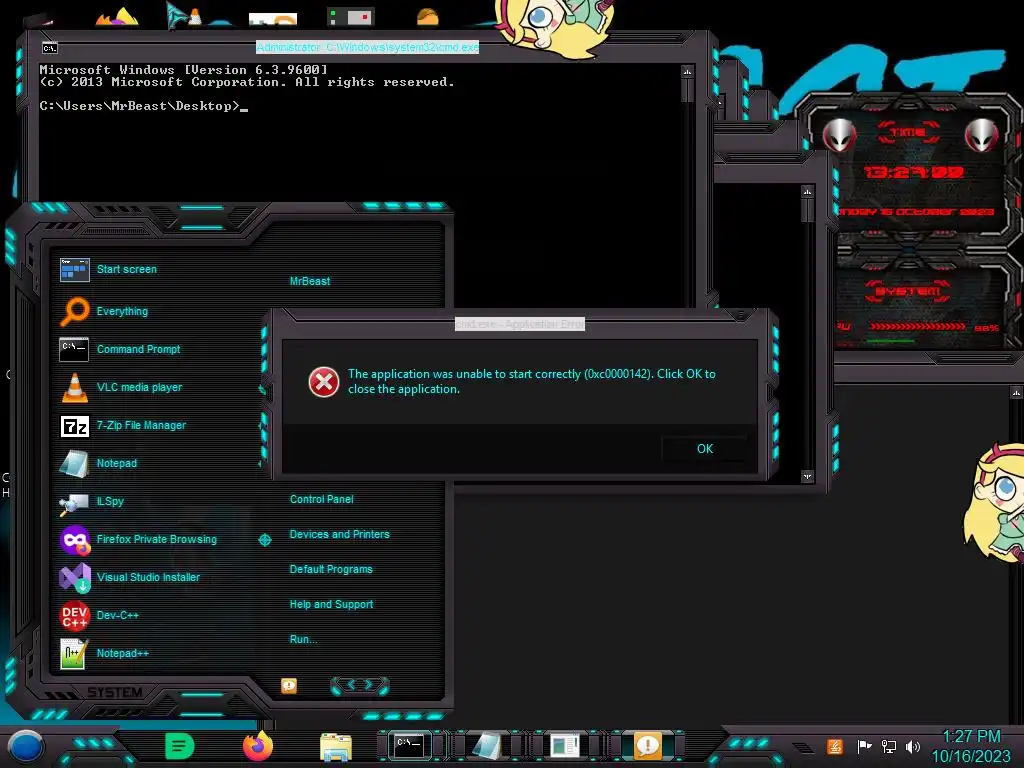
Task: Switch to the news-style window taskbar button
Action: 564,746
